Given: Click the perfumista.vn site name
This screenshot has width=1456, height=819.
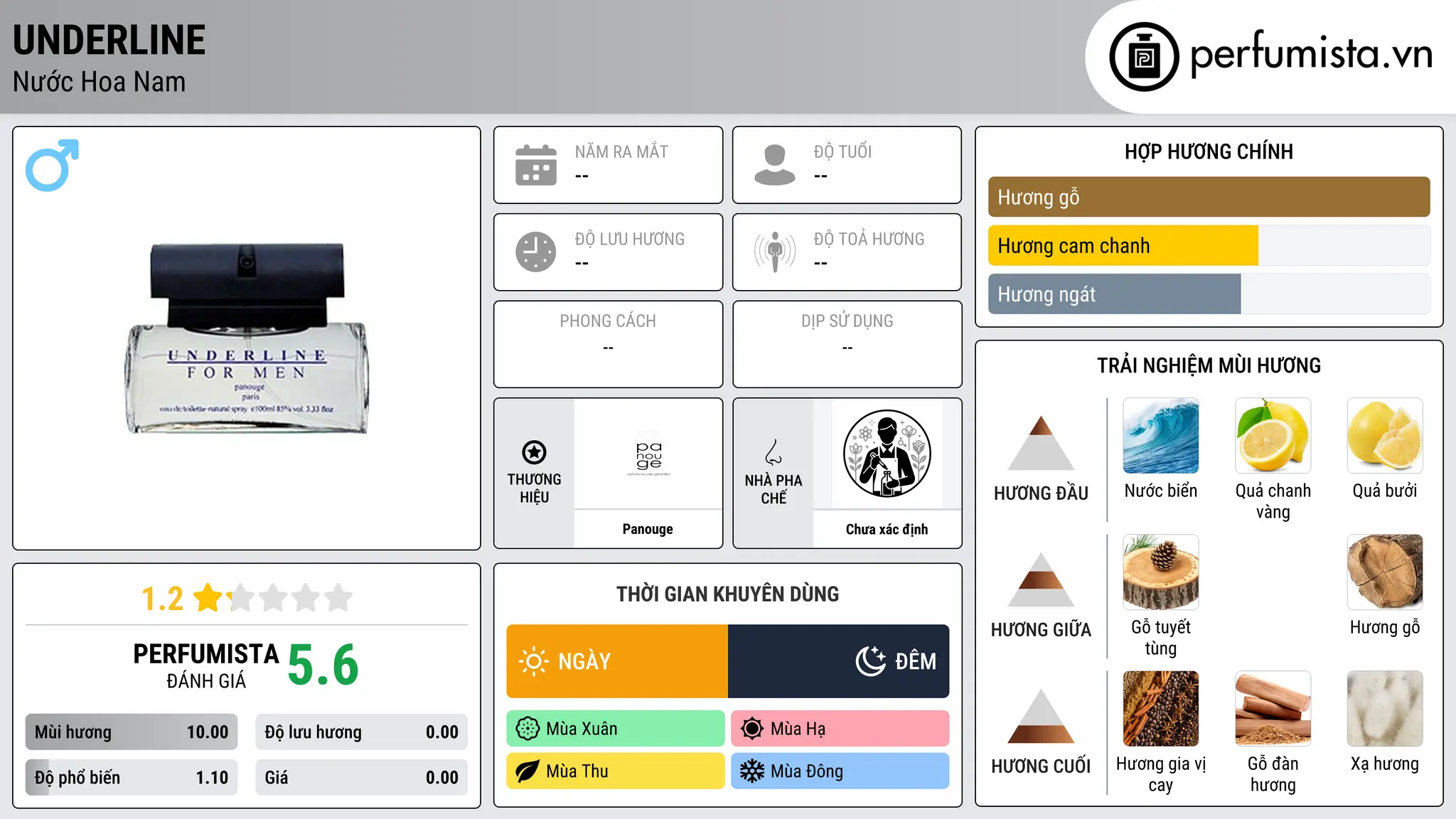Looking at the screenshot, I should (x=1311, y=53).
